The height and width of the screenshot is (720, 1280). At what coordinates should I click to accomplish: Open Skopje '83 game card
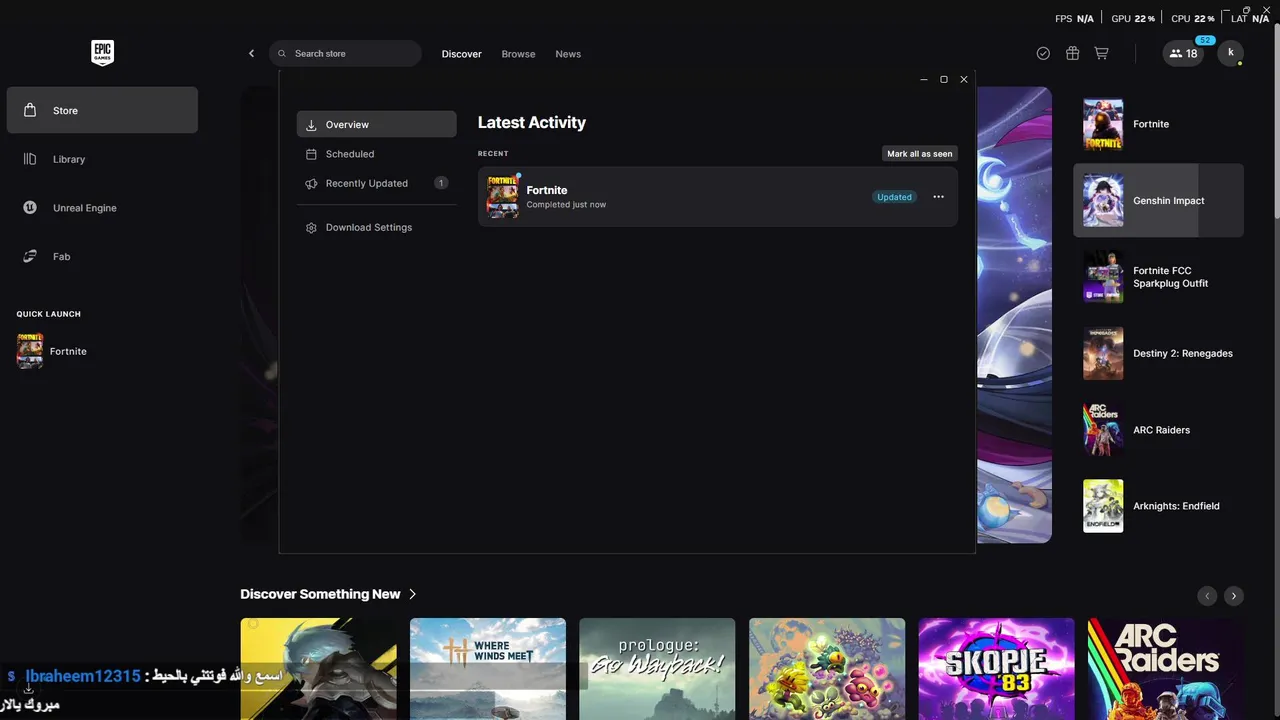(x=996, y=668)
